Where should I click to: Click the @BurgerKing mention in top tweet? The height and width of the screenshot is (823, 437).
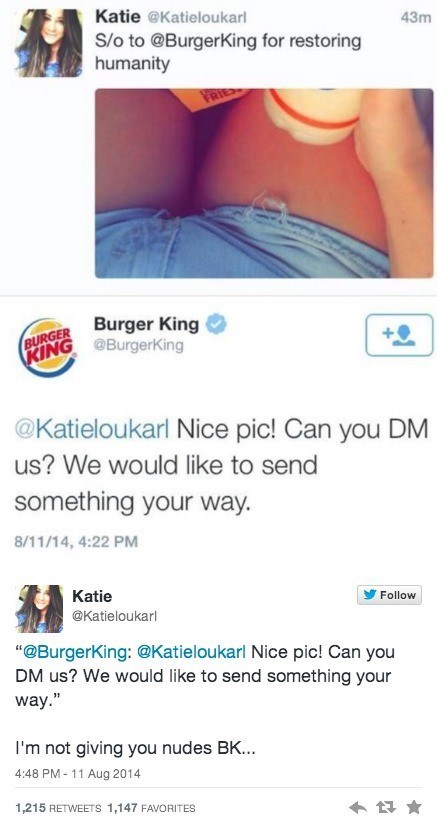click(205, 41)
